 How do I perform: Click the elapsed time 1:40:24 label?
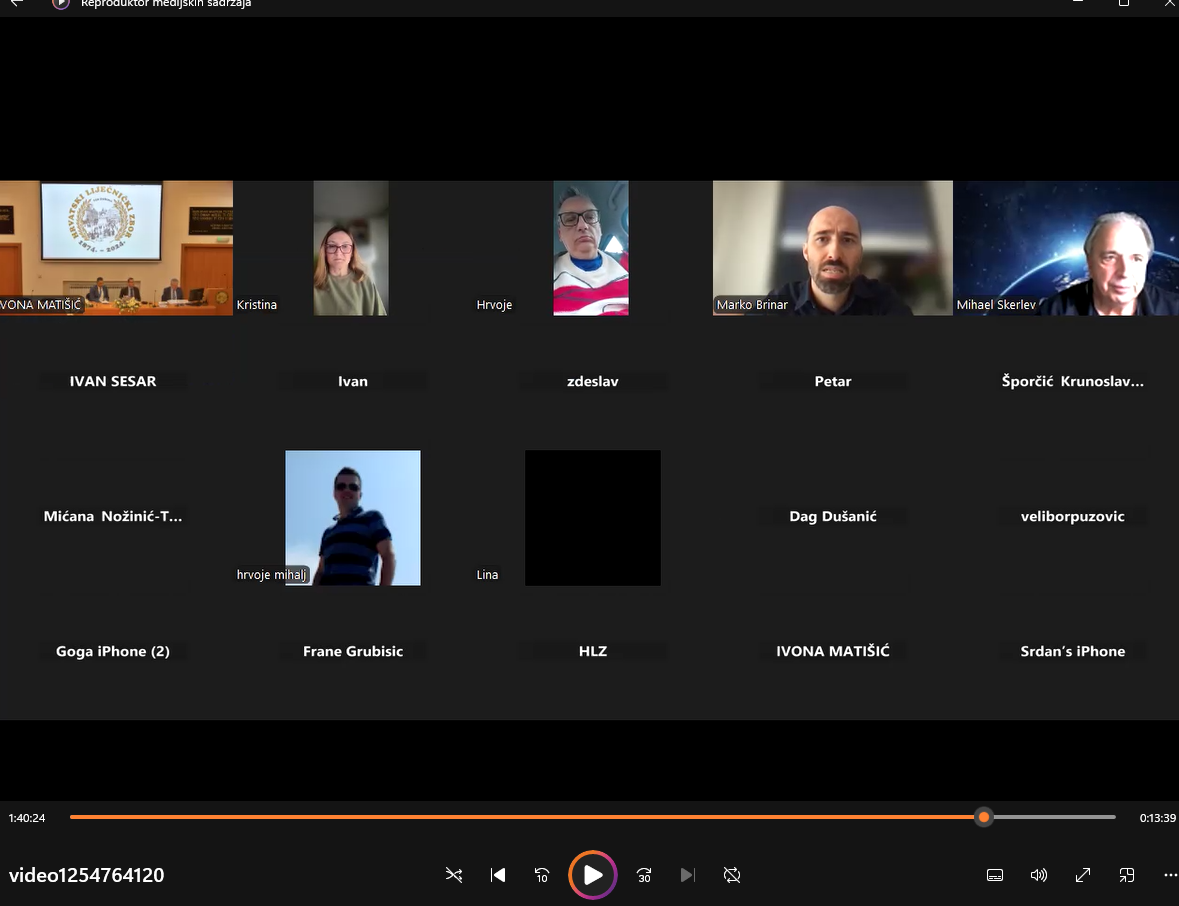click(27, 818)
